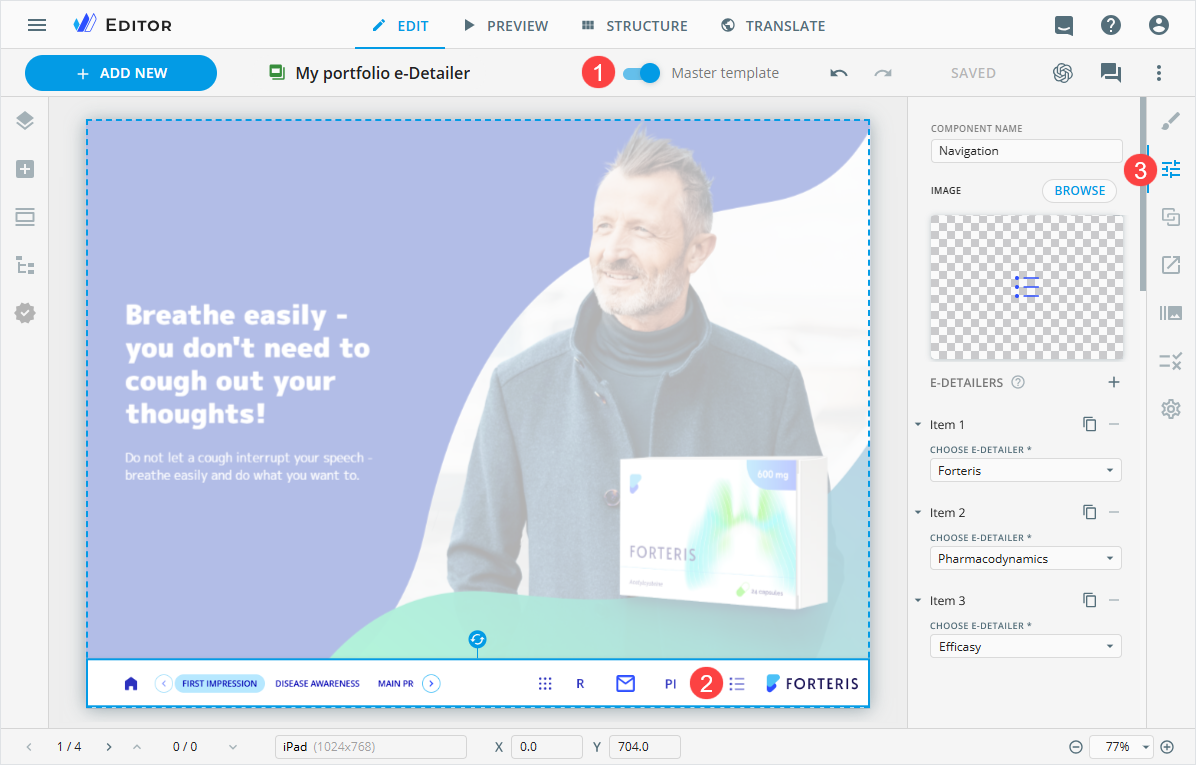This screenshot has height=765, width=1196.
Task: Click Browse to choose an image
Action: tap(1079, 191)
